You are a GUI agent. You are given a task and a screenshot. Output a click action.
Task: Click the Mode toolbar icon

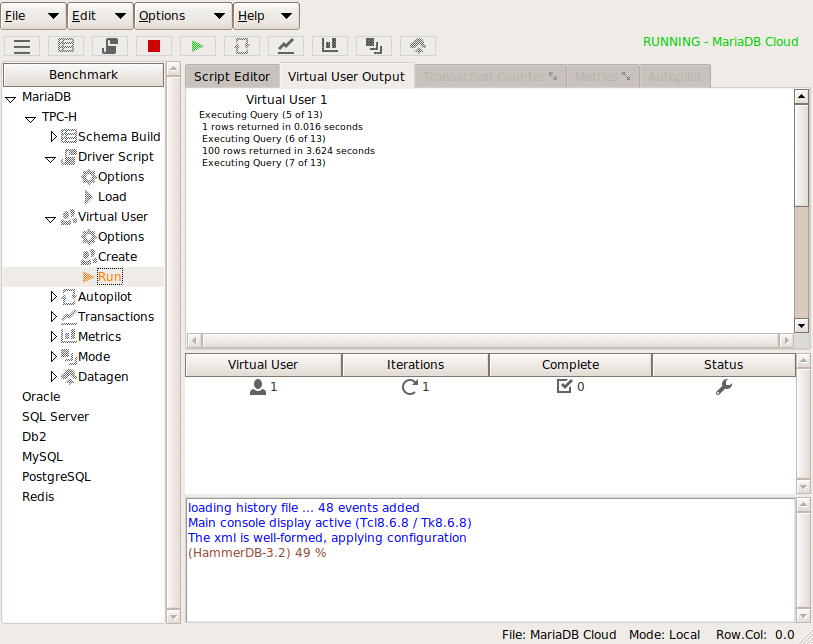coord(374,46)
